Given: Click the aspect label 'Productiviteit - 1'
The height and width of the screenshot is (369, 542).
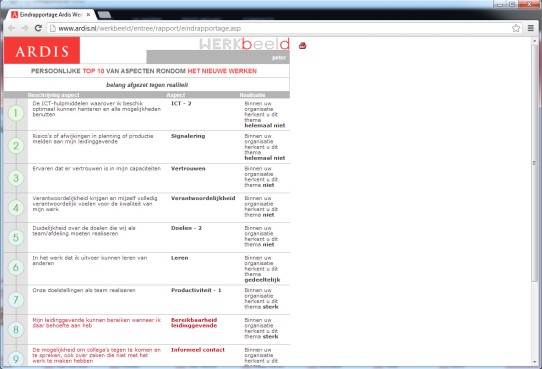Looking at the screenshot, I should 196,290.
